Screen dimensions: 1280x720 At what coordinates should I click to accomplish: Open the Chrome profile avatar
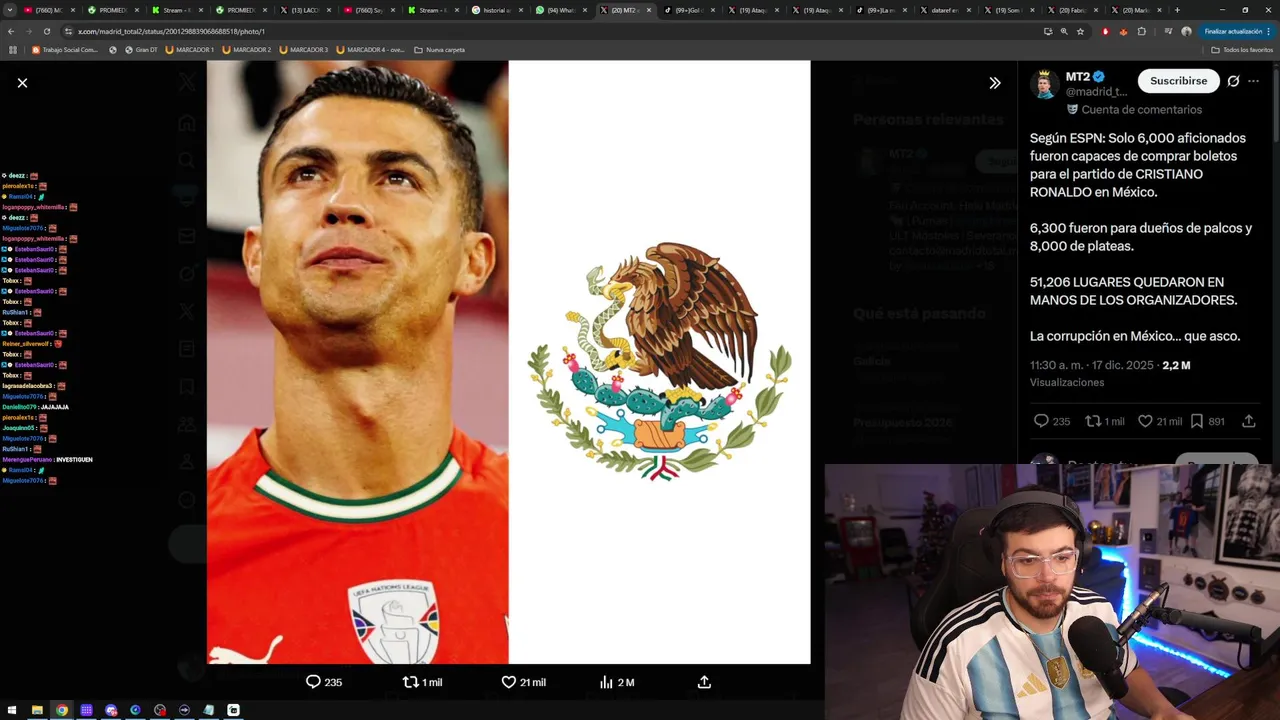click(x=1186, y=31)
